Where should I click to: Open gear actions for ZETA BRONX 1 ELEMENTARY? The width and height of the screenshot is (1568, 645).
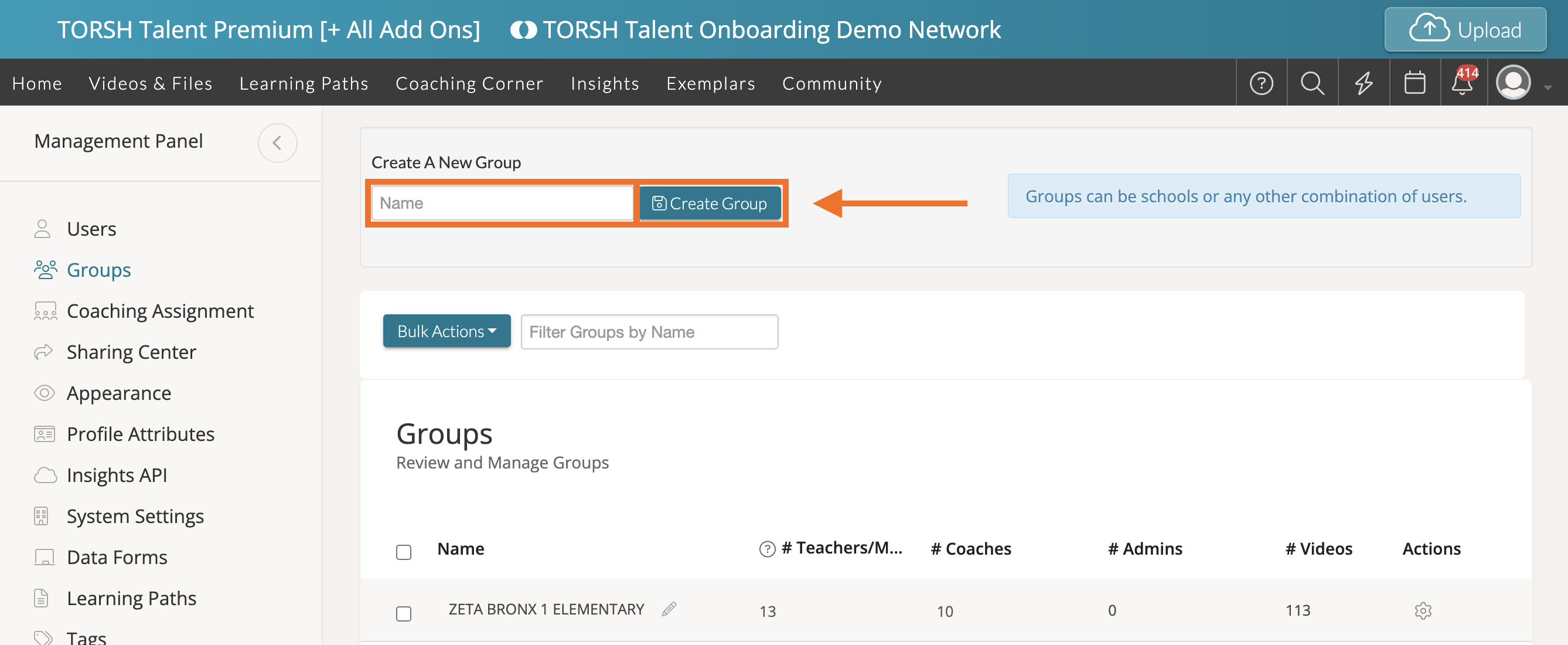pos(1423,610)
